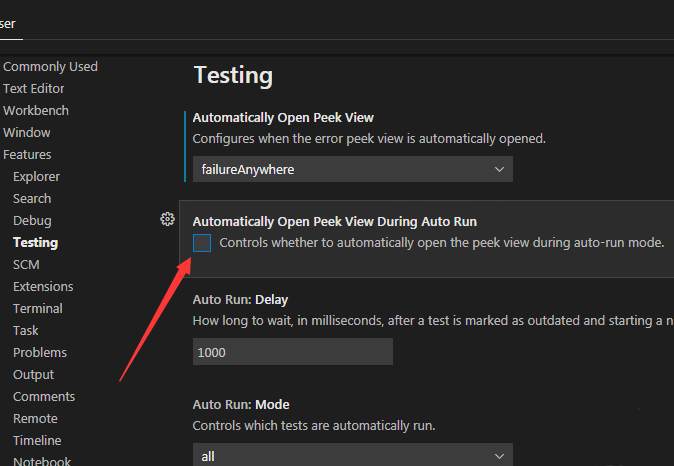Viewport: 674px width, 466px height.
Task: Click the Auto Run Delay input field
Action: pos(292,352)
